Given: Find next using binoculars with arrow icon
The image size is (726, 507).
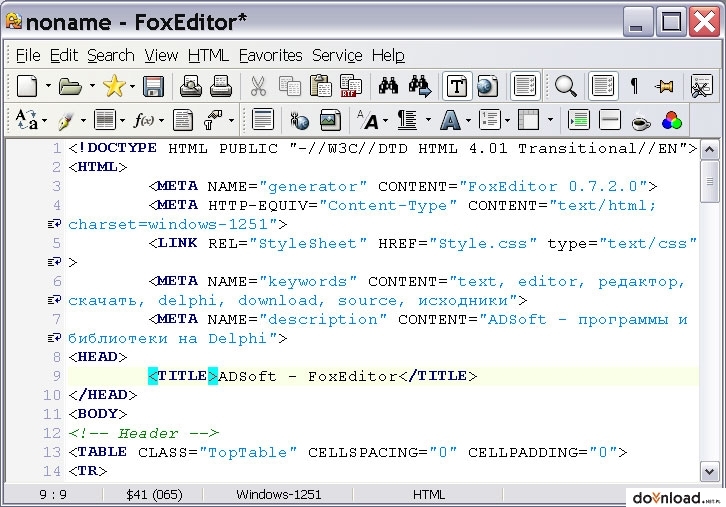Looking at the screenshot, I should click(x=419, y=86).
